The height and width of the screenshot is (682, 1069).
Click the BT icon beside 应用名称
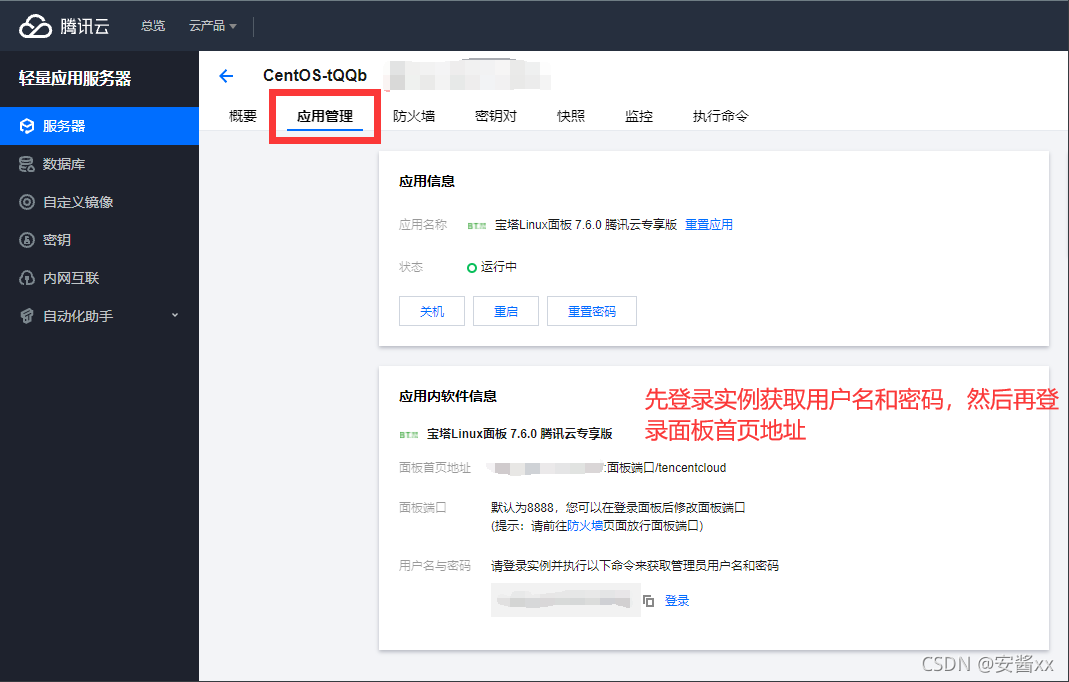477,226
